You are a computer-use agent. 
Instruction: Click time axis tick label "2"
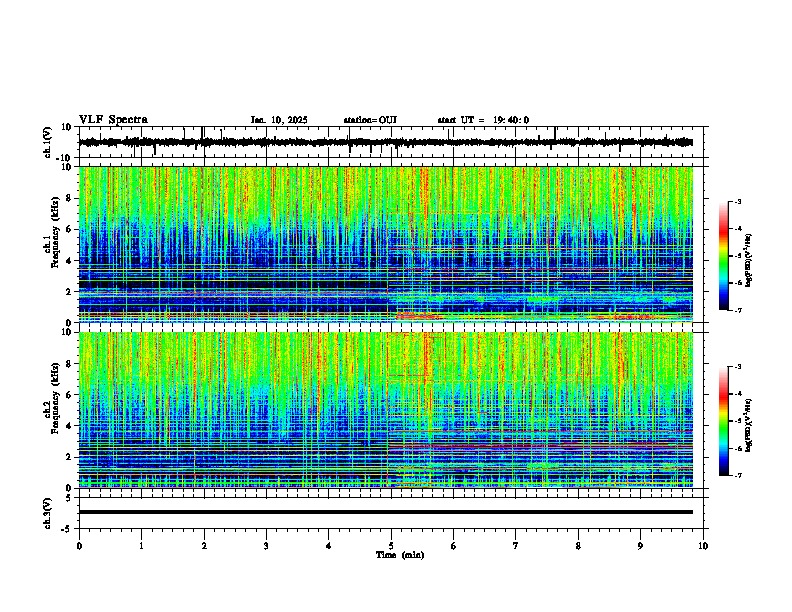(x=204, y=546)
